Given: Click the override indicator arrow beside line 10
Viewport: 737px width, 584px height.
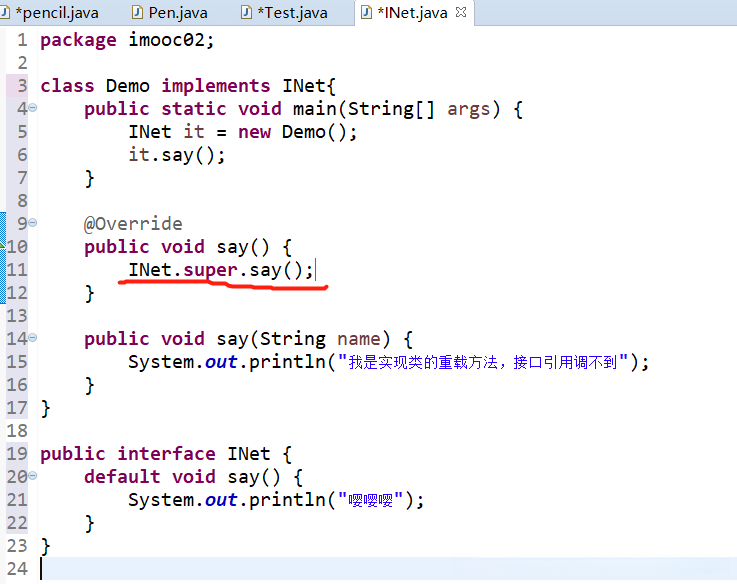Looking at the screenshot, I should [x=2, y=244].
